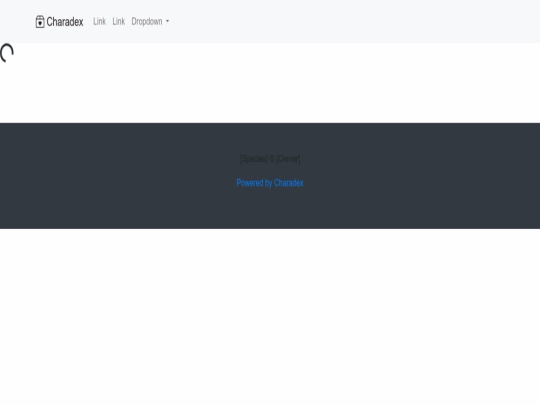Click the loading spinner below the navbar

coord(7,53)
